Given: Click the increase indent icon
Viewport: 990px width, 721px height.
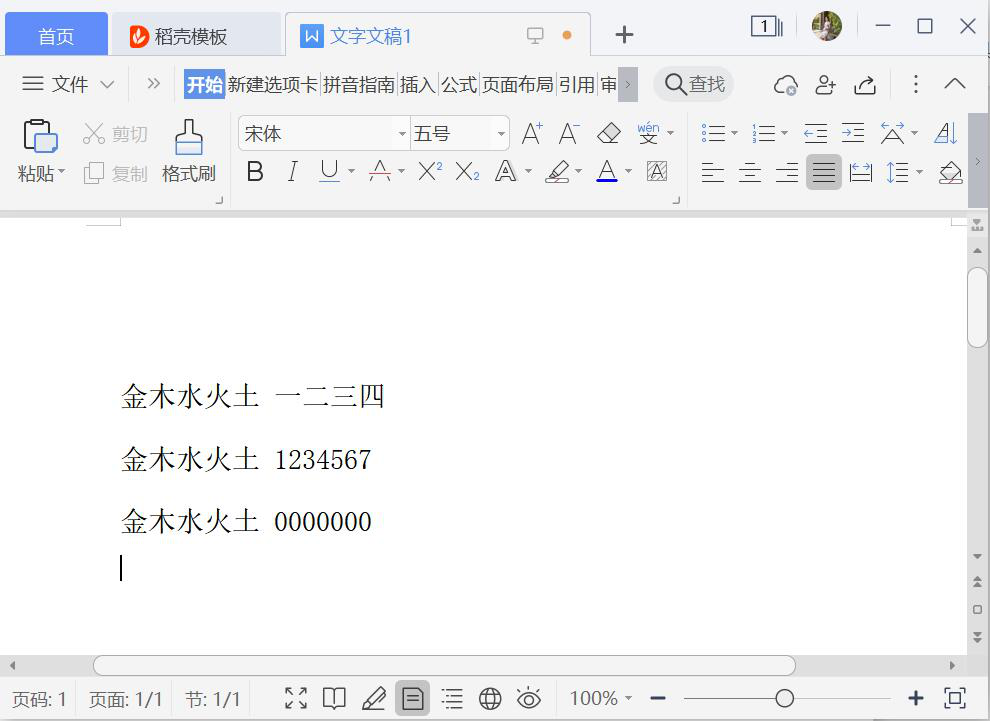Looking at the screenshot, I should pos(852,133).
